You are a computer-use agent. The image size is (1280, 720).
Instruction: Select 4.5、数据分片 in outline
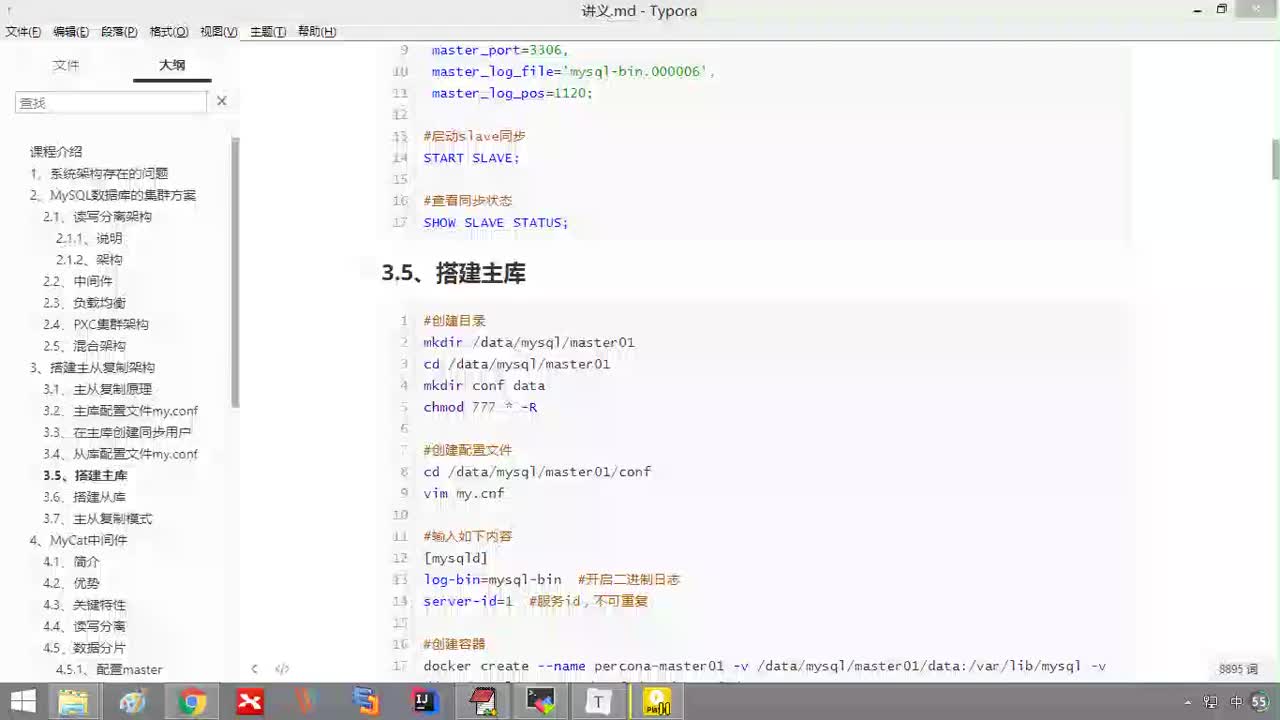click(84, 648)
